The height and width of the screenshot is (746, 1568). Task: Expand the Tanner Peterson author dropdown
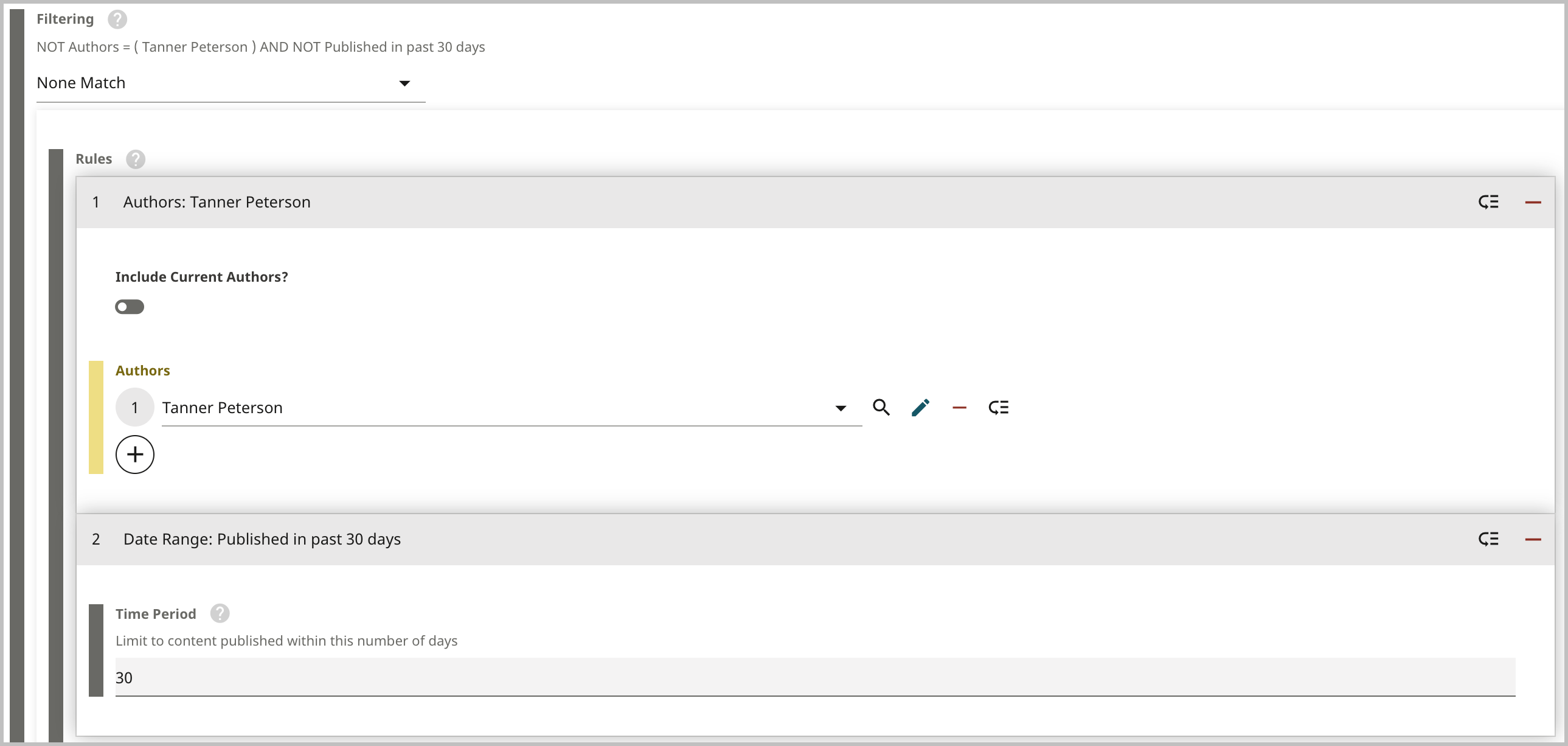point(841,408)
